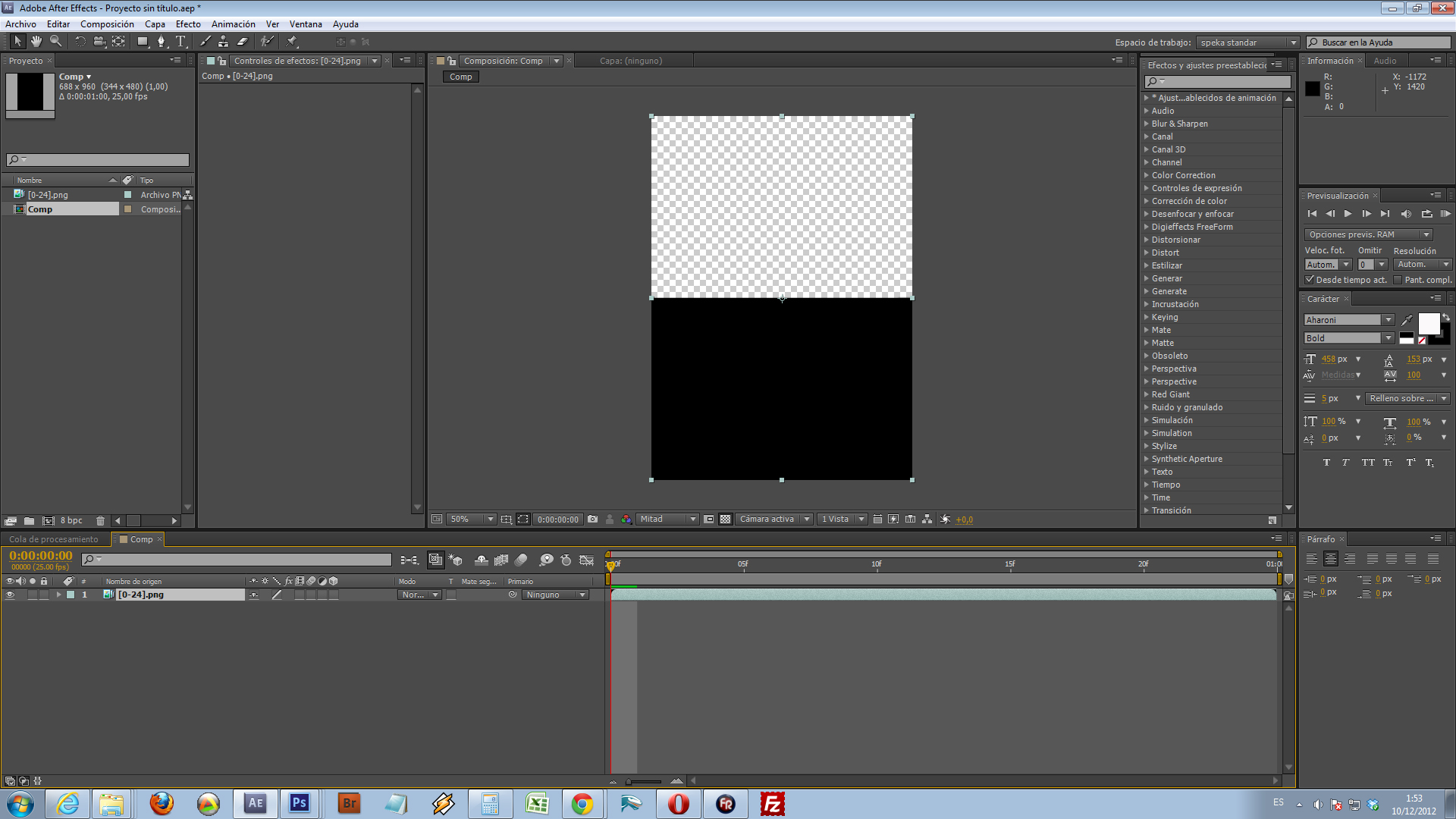Select the Pen tool

pos(162,42)
